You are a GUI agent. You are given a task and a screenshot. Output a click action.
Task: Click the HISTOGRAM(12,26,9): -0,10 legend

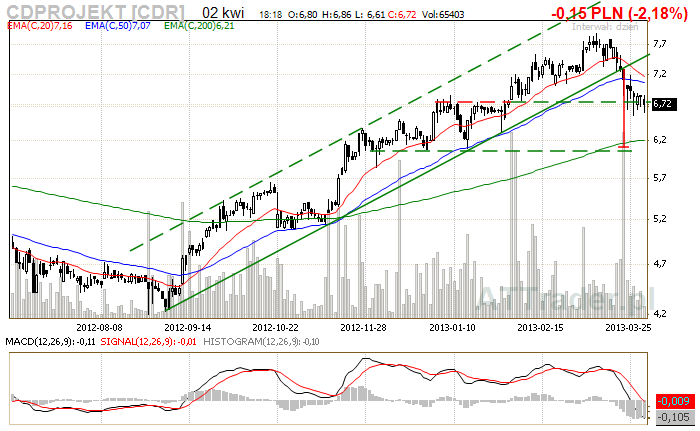click(261, 342)
